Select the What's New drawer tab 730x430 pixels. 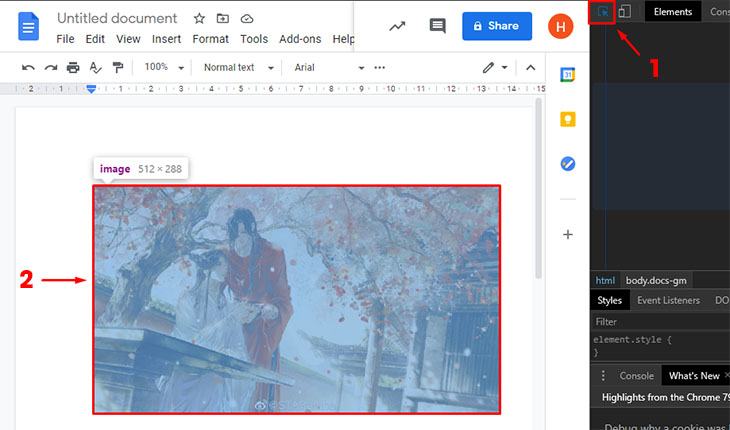pos(694,376)
